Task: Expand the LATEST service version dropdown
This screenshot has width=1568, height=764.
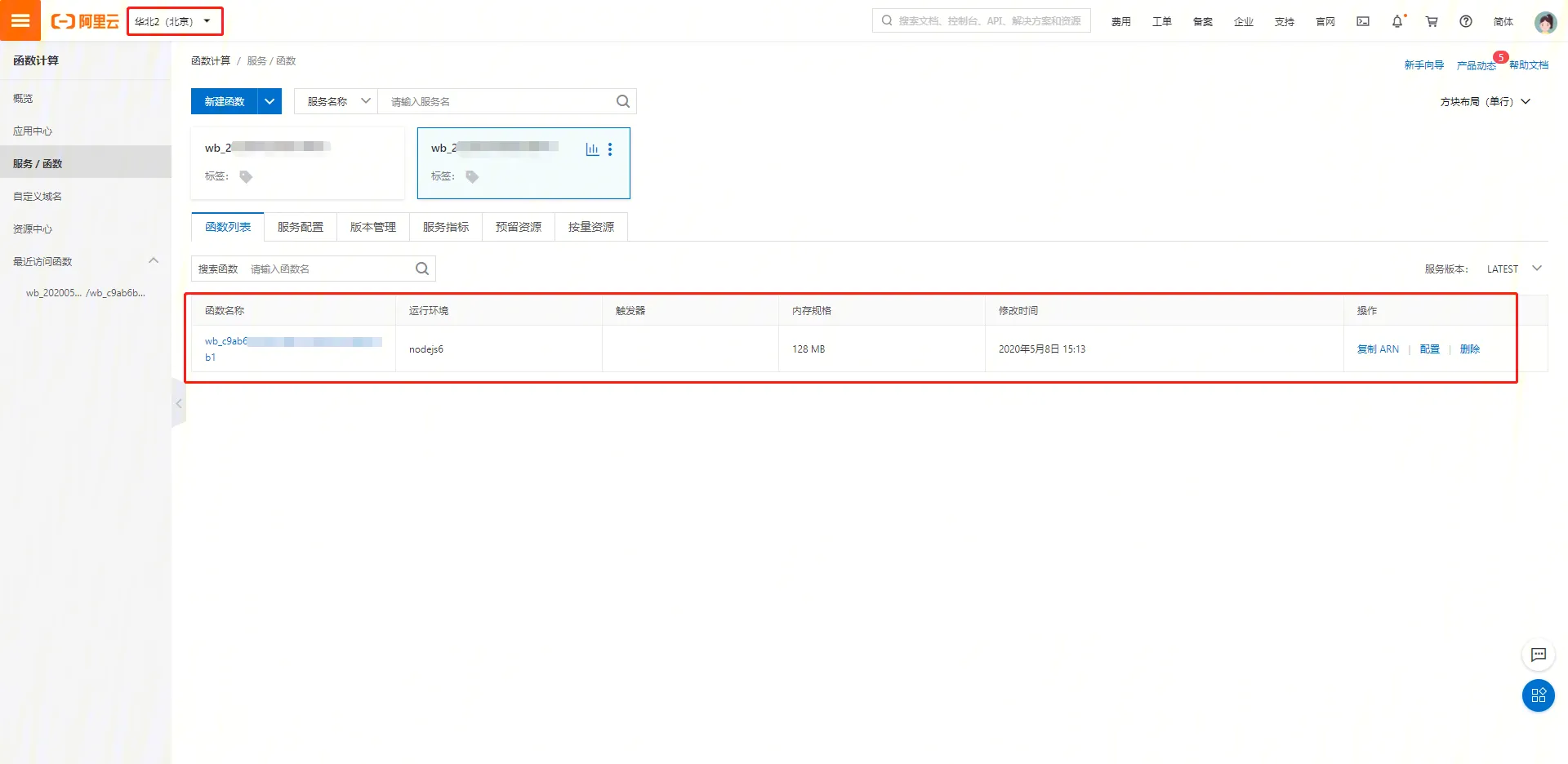Action: (1513, 269)
